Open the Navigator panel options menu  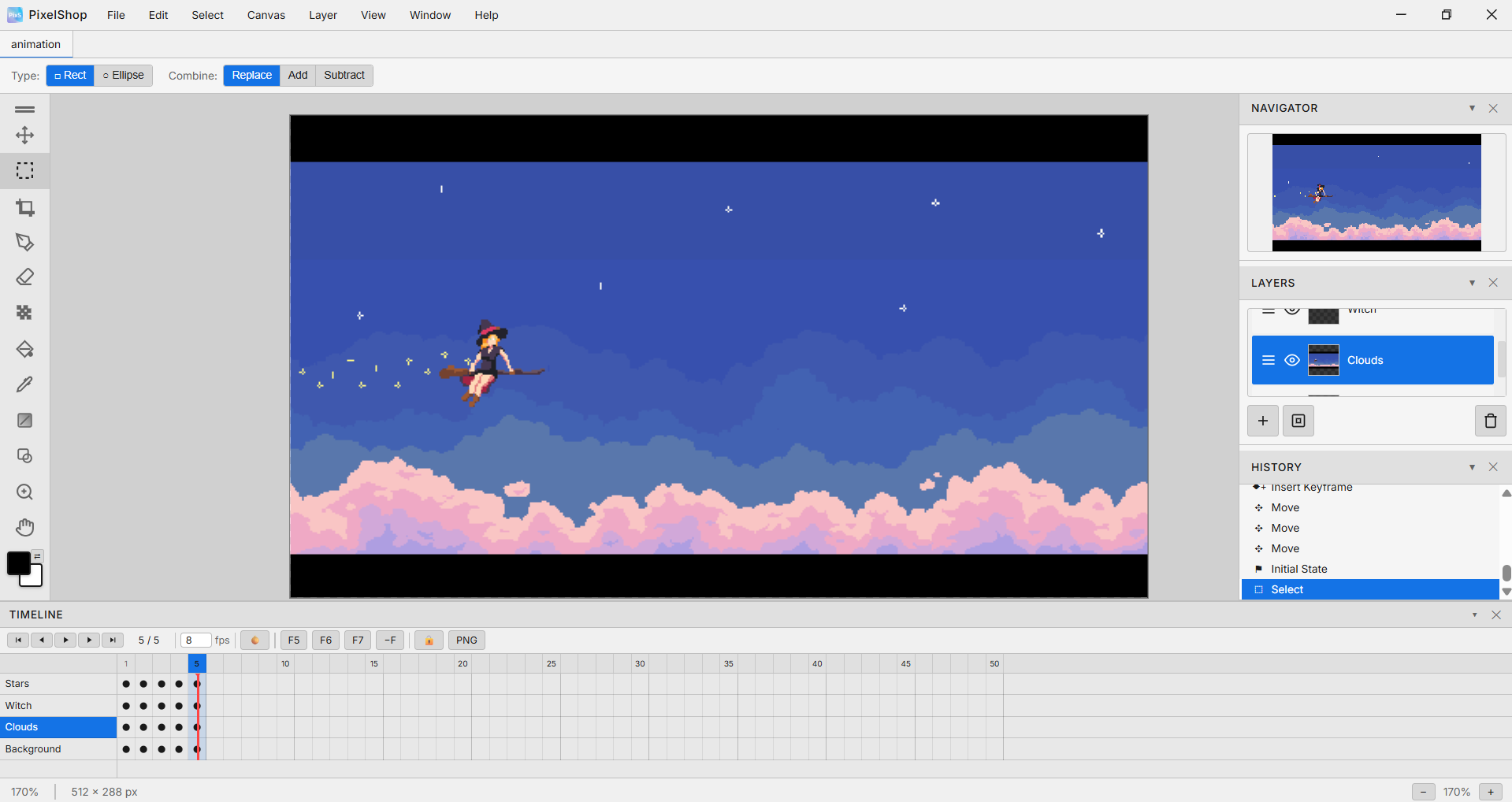tap(1472, 108)
